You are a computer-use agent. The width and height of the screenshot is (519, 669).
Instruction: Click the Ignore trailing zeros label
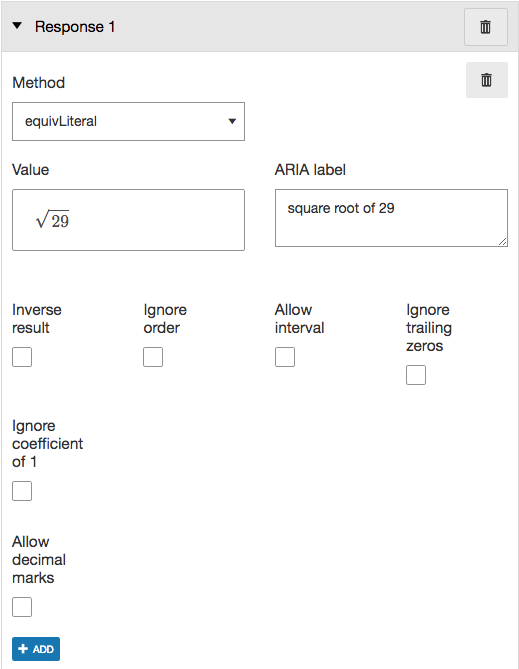click(429, 328)
